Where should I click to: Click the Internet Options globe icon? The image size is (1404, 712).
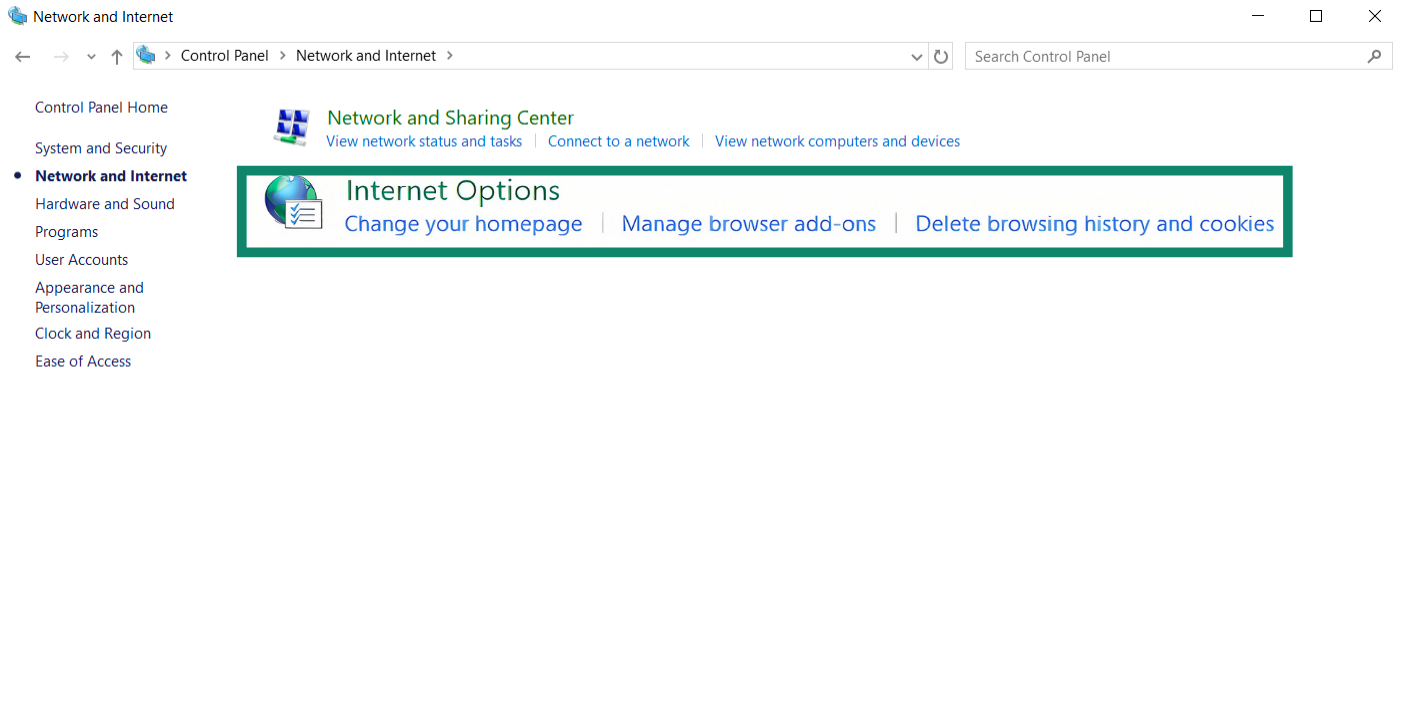pos(293,201)
